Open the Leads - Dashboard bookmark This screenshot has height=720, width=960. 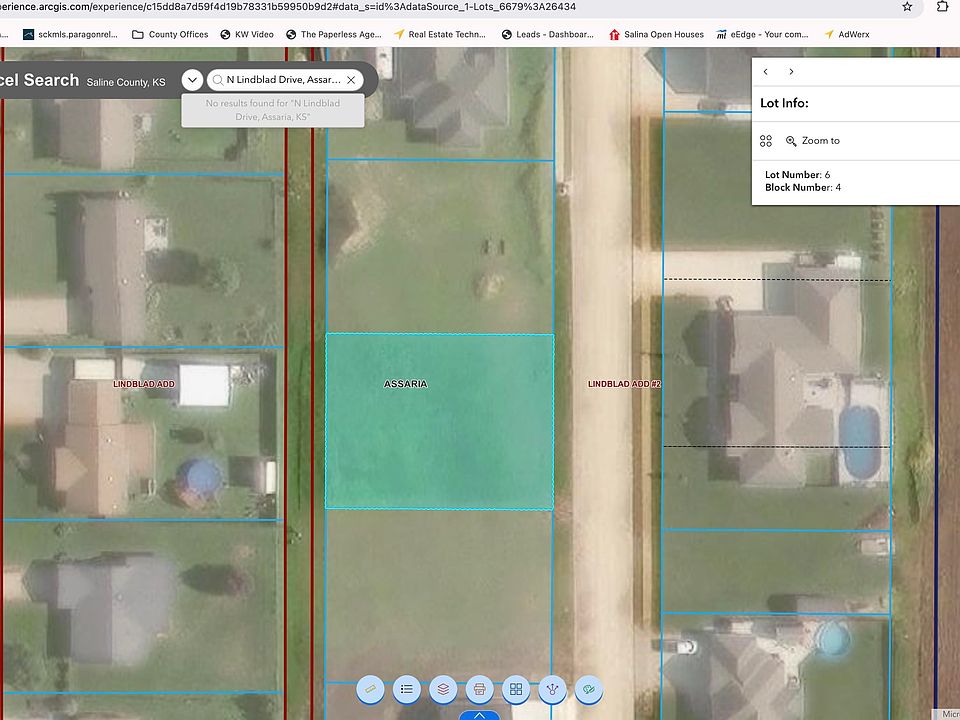[547, 34]
